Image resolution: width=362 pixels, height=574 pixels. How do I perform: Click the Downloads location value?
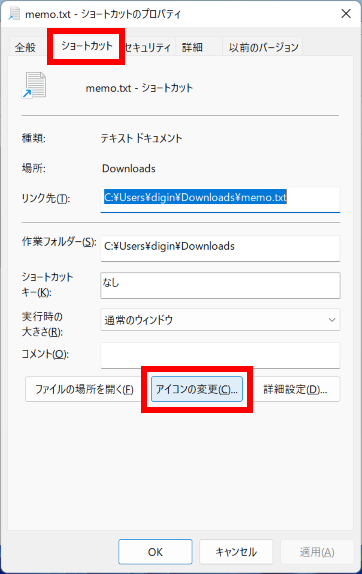129,168
